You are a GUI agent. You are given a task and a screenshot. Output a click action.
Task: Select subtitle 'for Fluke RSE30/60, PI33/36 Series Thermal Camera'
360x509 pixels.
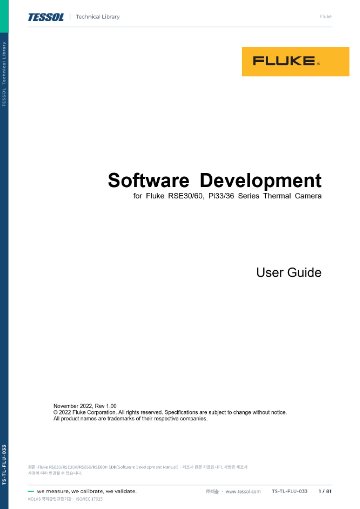227,196
